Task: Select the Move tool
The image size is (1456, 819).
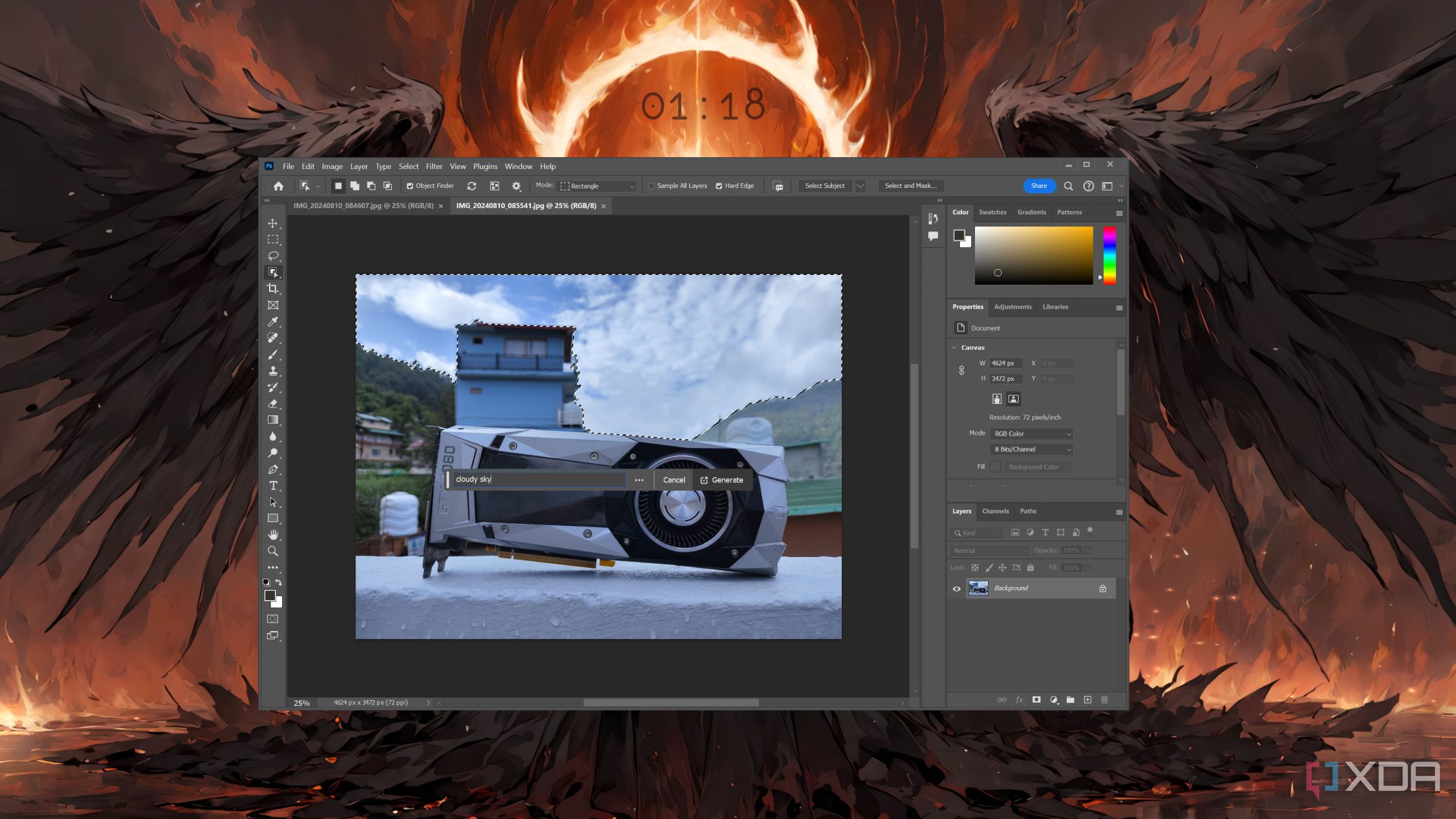Action: [x=274, y=223]
